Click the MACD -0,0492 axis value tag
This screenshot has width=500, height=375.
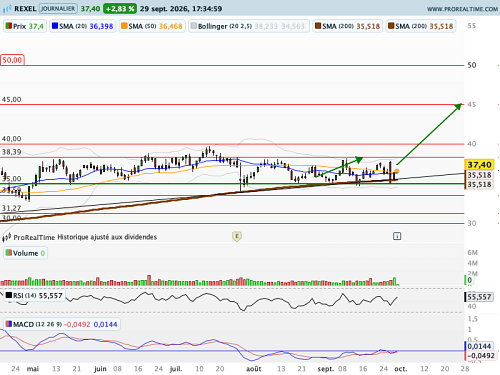click(x=480, y=356)
